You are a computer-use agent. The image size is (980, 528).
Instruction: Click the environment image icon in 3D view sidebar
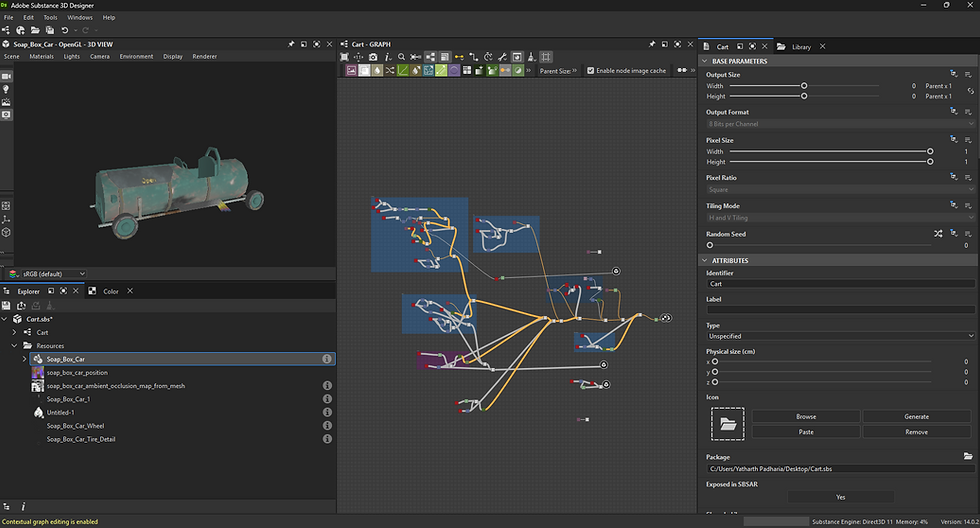(x=6, y=102)
